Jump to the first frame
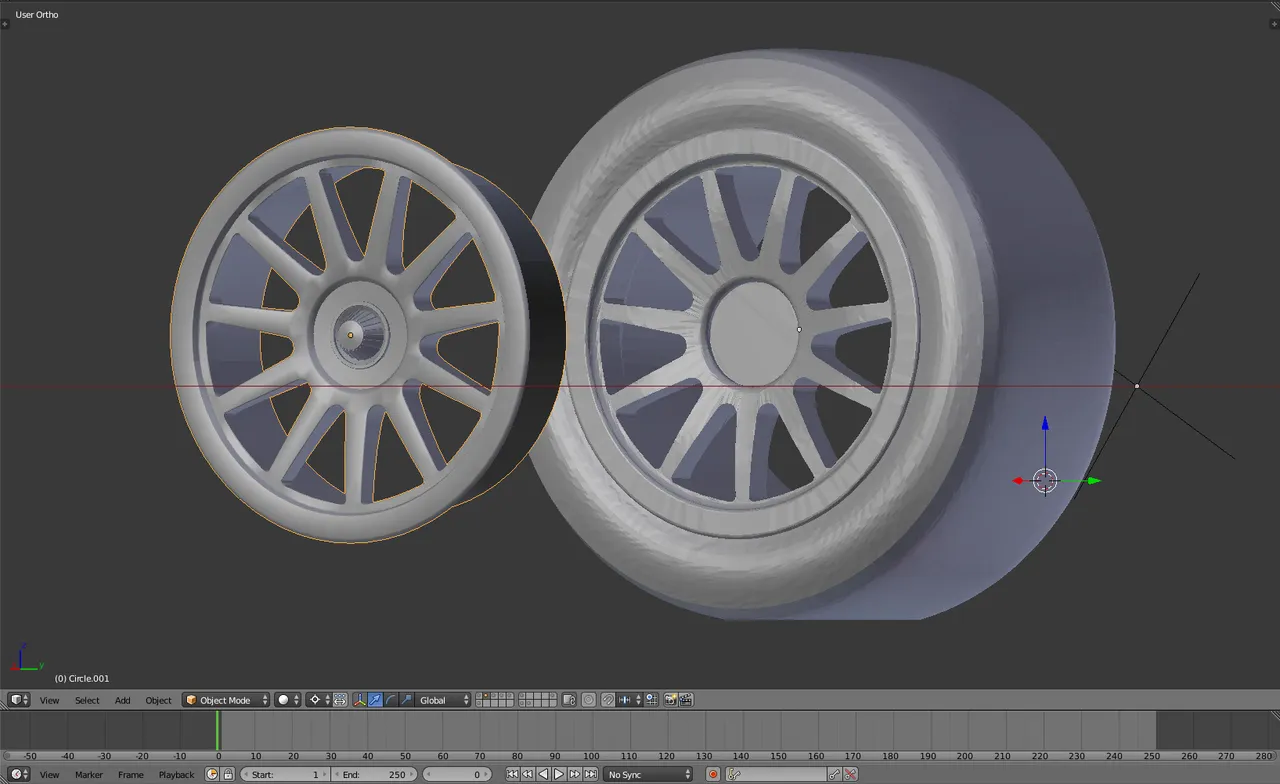The width and height of the screenshot is (1280, 784). coord(512,774)
